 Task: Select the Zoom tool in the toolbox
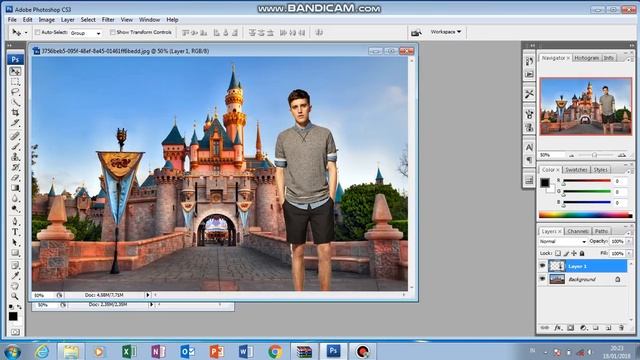tap(15, 296)
